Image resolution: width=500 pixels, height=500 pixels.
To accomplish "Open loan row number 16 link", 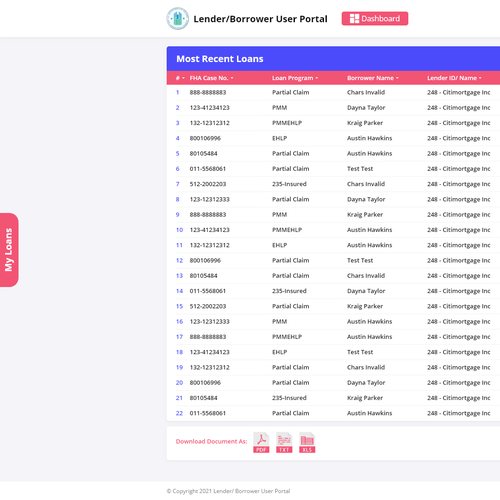I will coord(179,322).
